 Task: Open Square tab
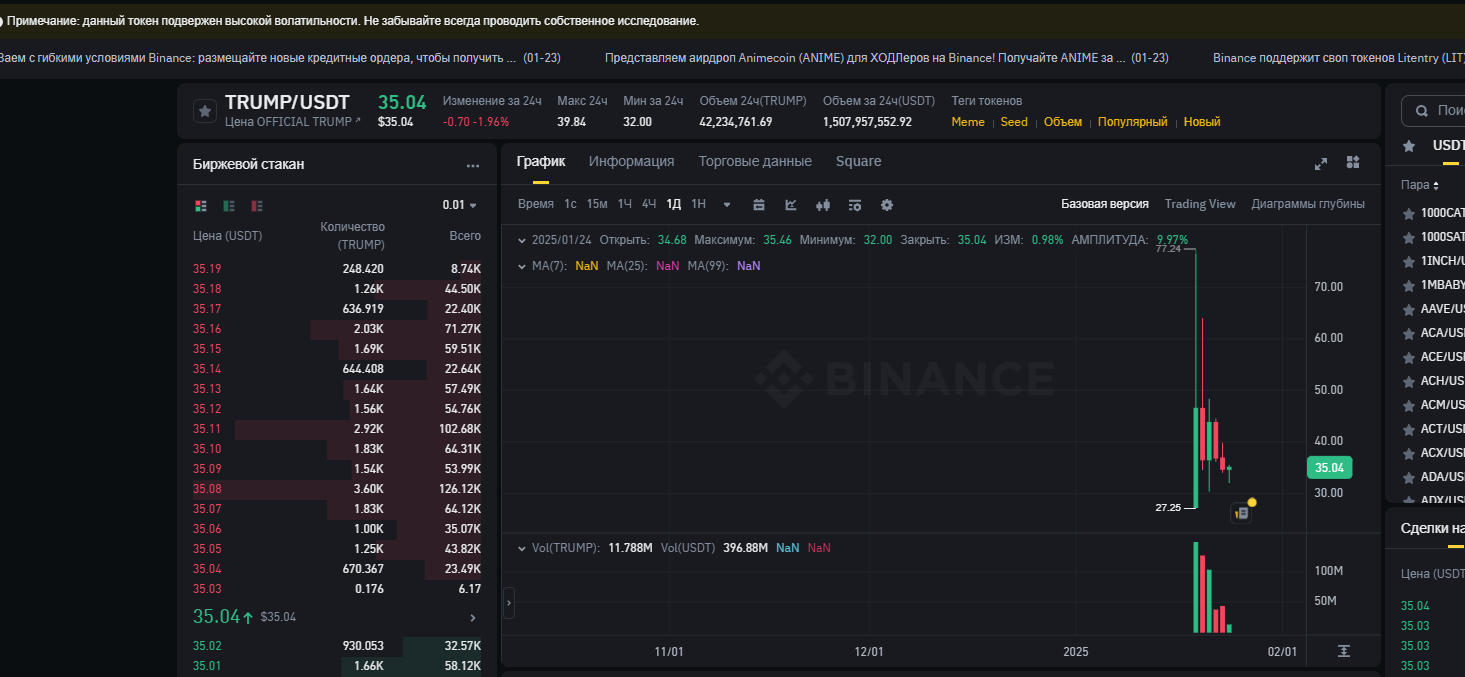click(x=859, y=161)
